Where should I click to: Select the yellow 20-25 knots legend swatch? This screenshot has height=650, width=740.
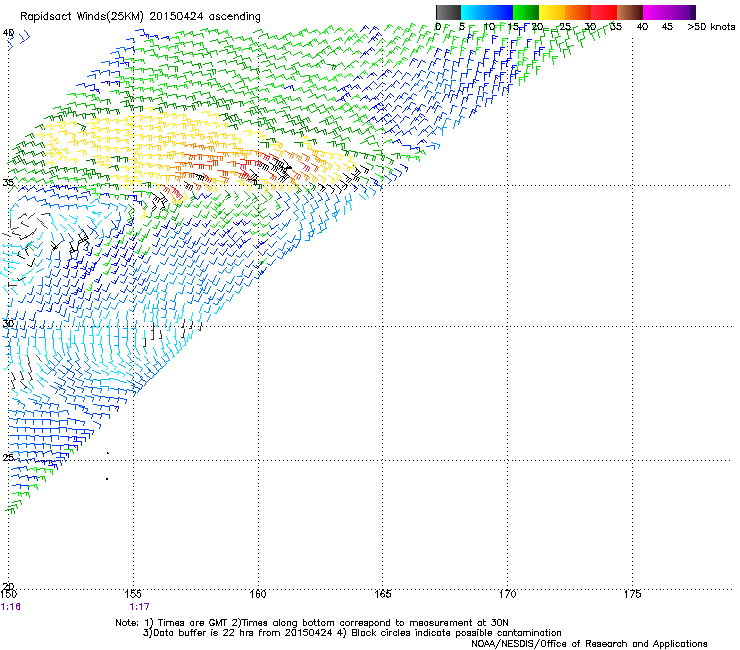coord(552,12)
